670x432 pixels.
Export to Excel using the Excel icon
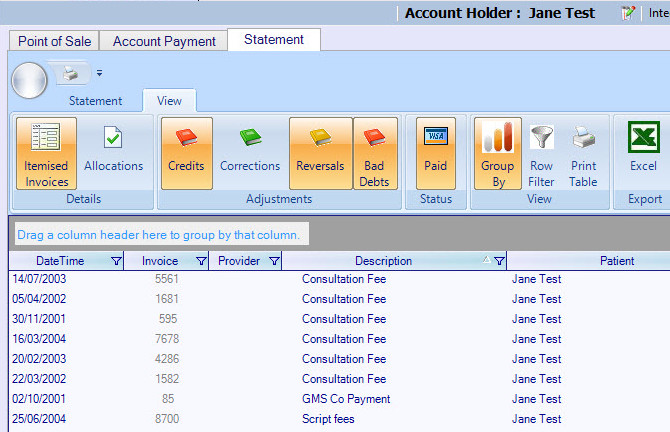(x=644, y=147)
